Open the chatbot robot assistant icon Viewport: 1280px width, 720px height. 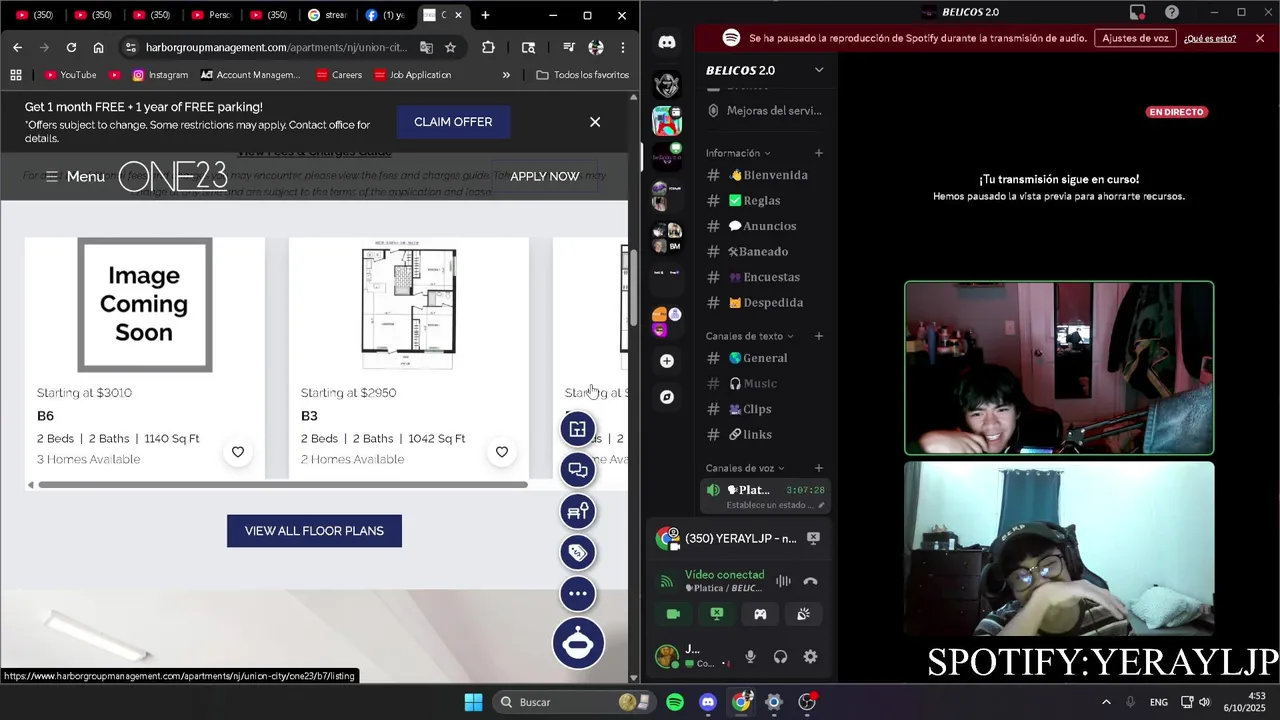click(578, 643)
